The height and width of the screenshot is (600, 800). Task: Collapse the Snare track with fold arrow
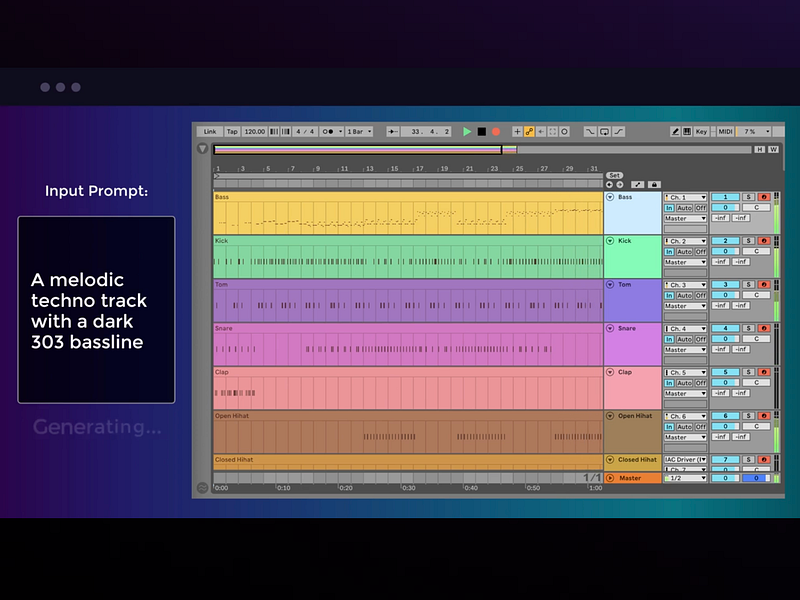click(610, 329)
